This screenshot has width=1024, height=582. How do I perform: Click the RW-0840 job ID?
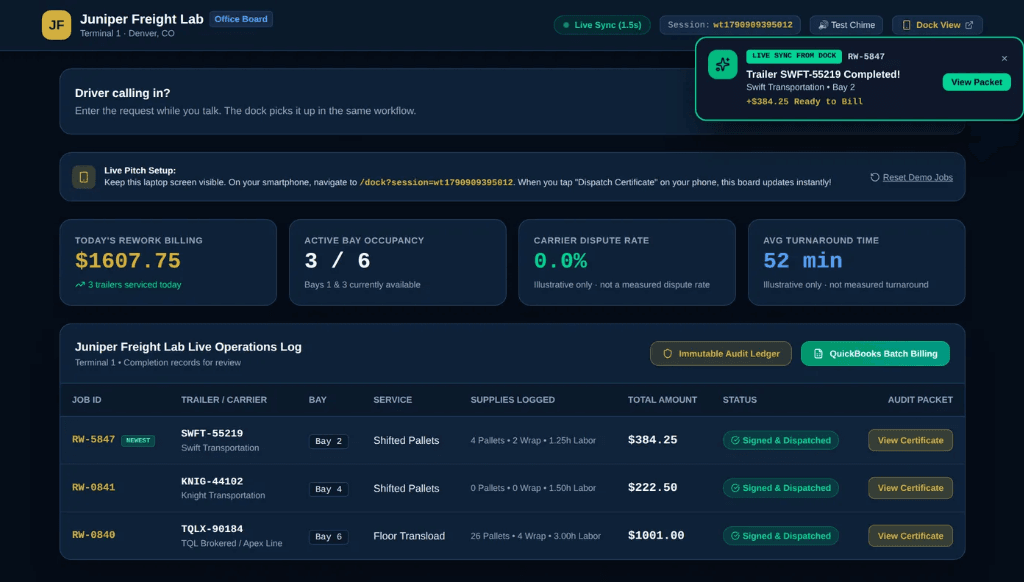coord(93,535)
